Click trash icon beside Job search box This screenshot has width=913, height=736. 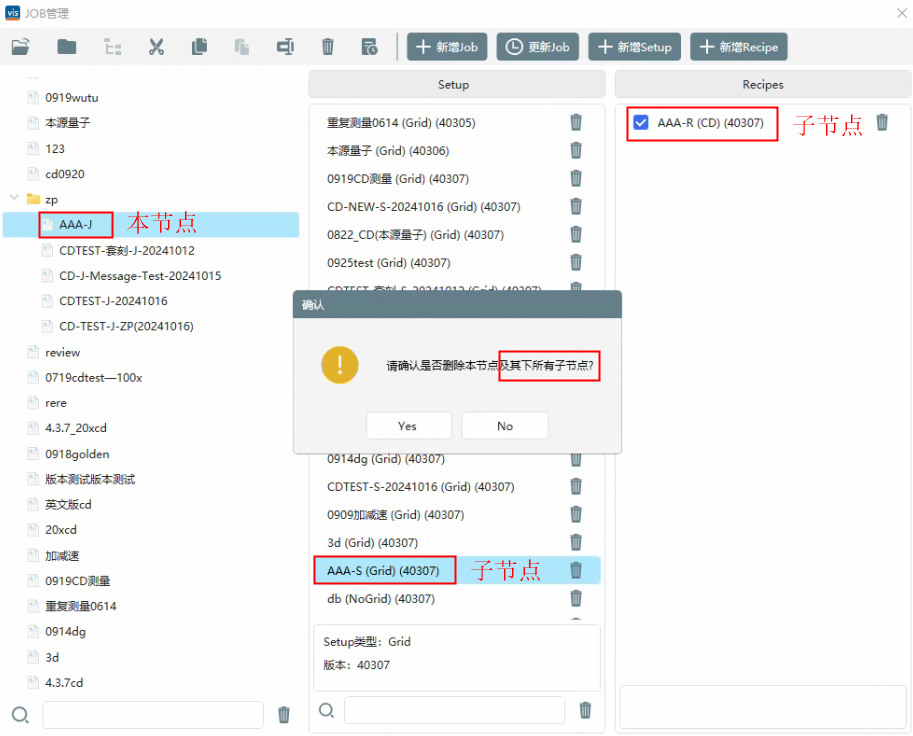point(284,714)
